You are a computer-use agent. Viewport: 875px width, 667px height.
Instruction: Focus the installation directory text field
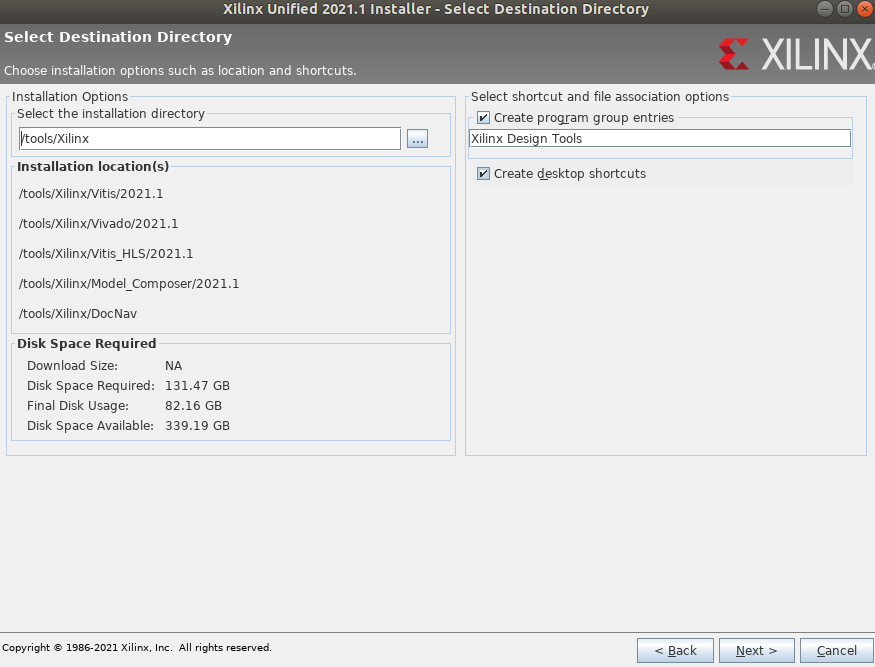[210, 138]
